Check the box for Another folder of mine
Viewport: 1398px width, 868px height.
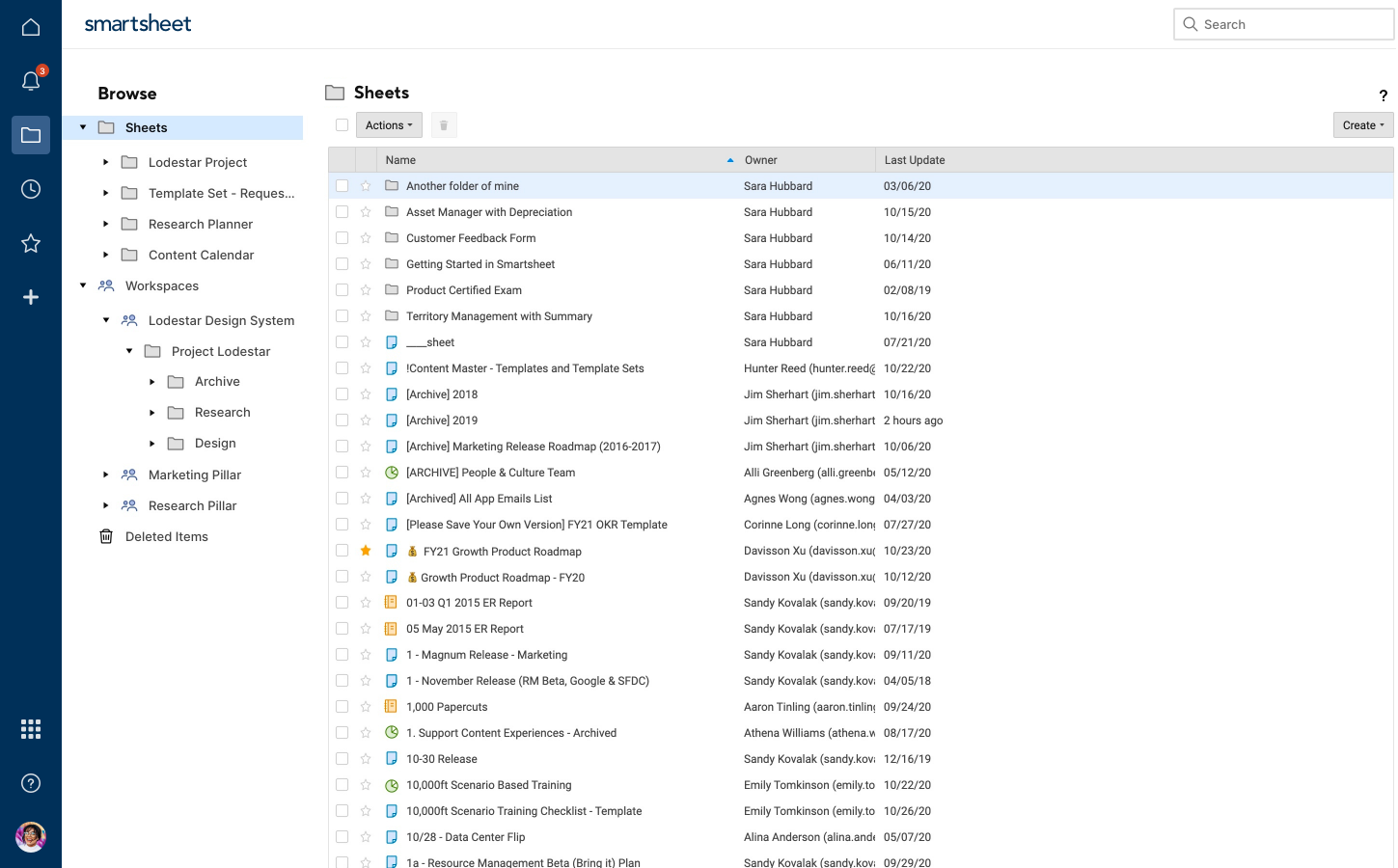pyautogui.click(x=342, y=186)
